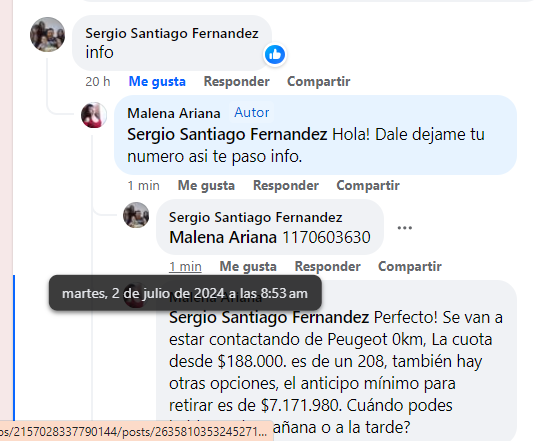Open three-dot options for the phone number comment

[404, 228]
